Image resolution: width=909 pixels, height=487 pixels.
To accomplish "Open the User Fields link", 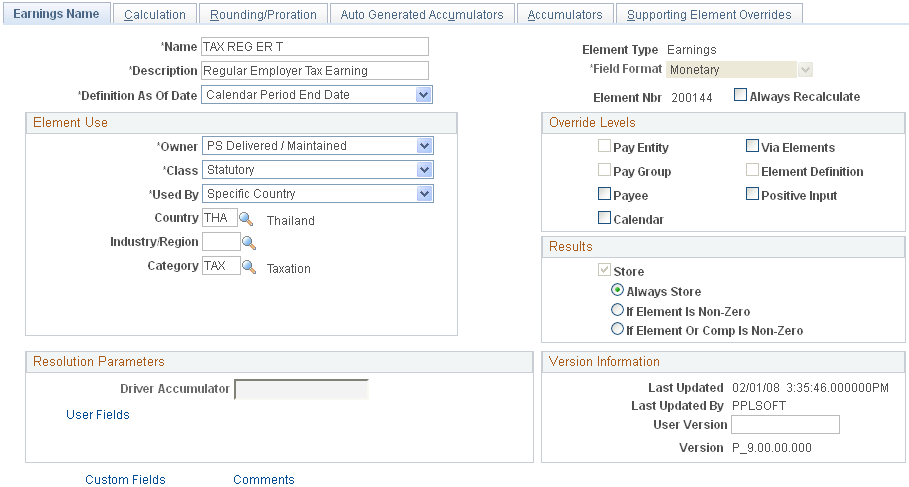I will pyautogui.click(x=98, y=415).
